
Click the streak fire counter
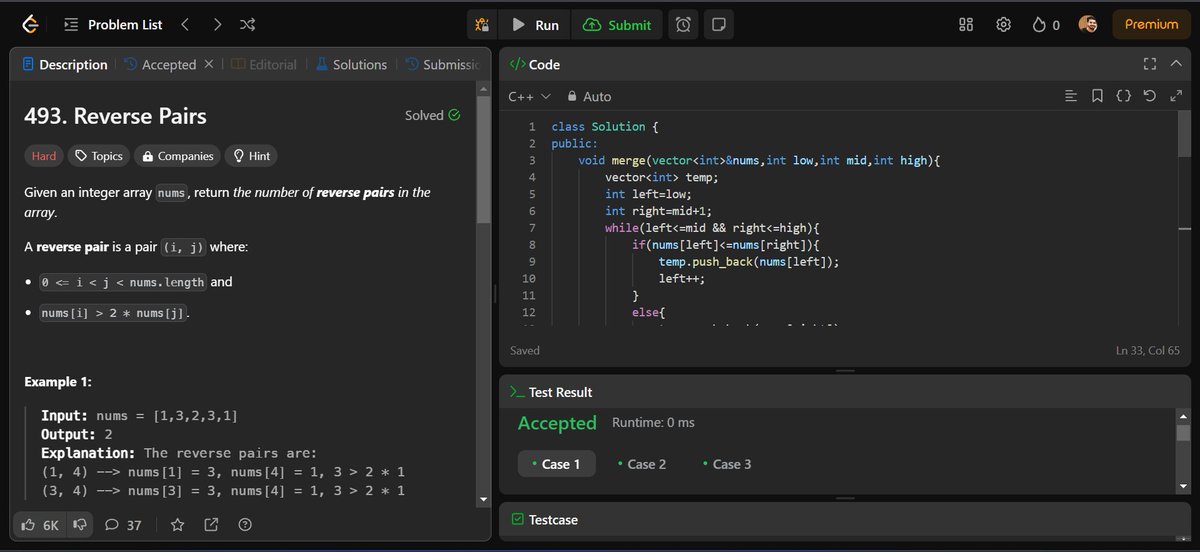(1046, 24)
